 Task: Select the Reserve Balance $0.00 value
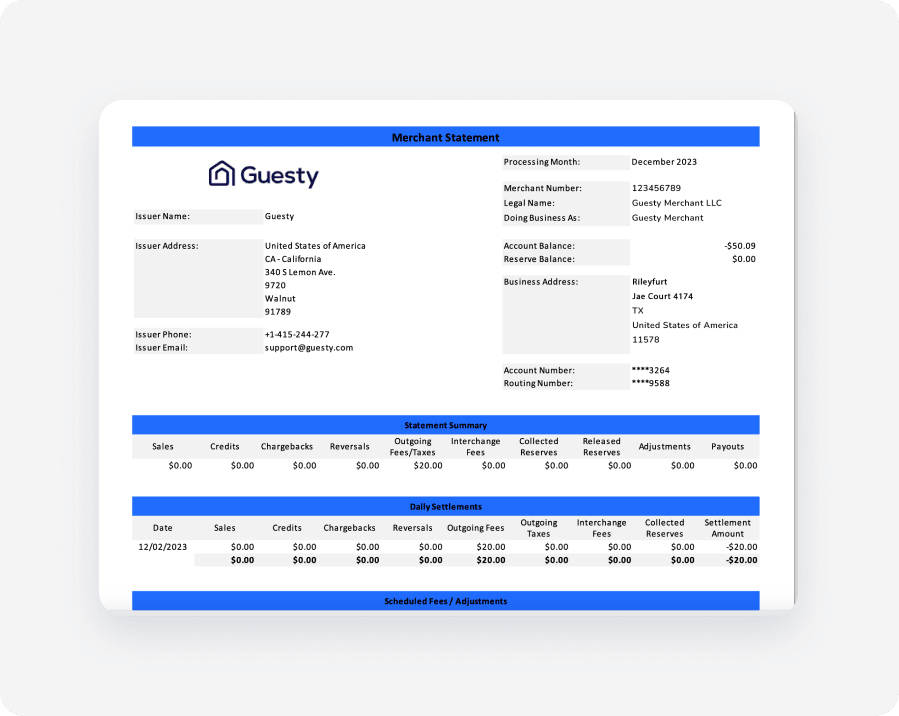(744, 259)
